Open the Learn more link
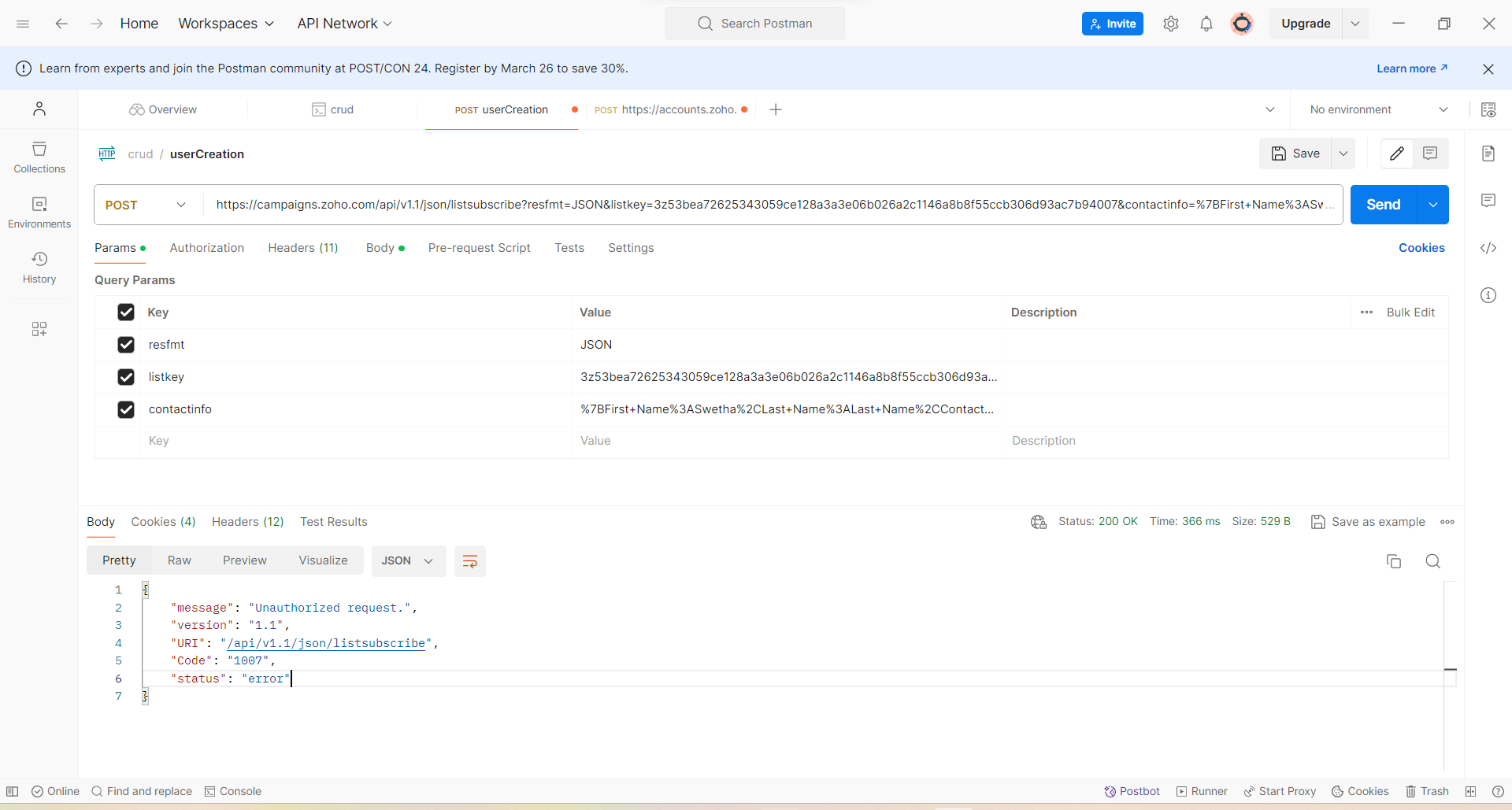 [x=1412, y=68]
